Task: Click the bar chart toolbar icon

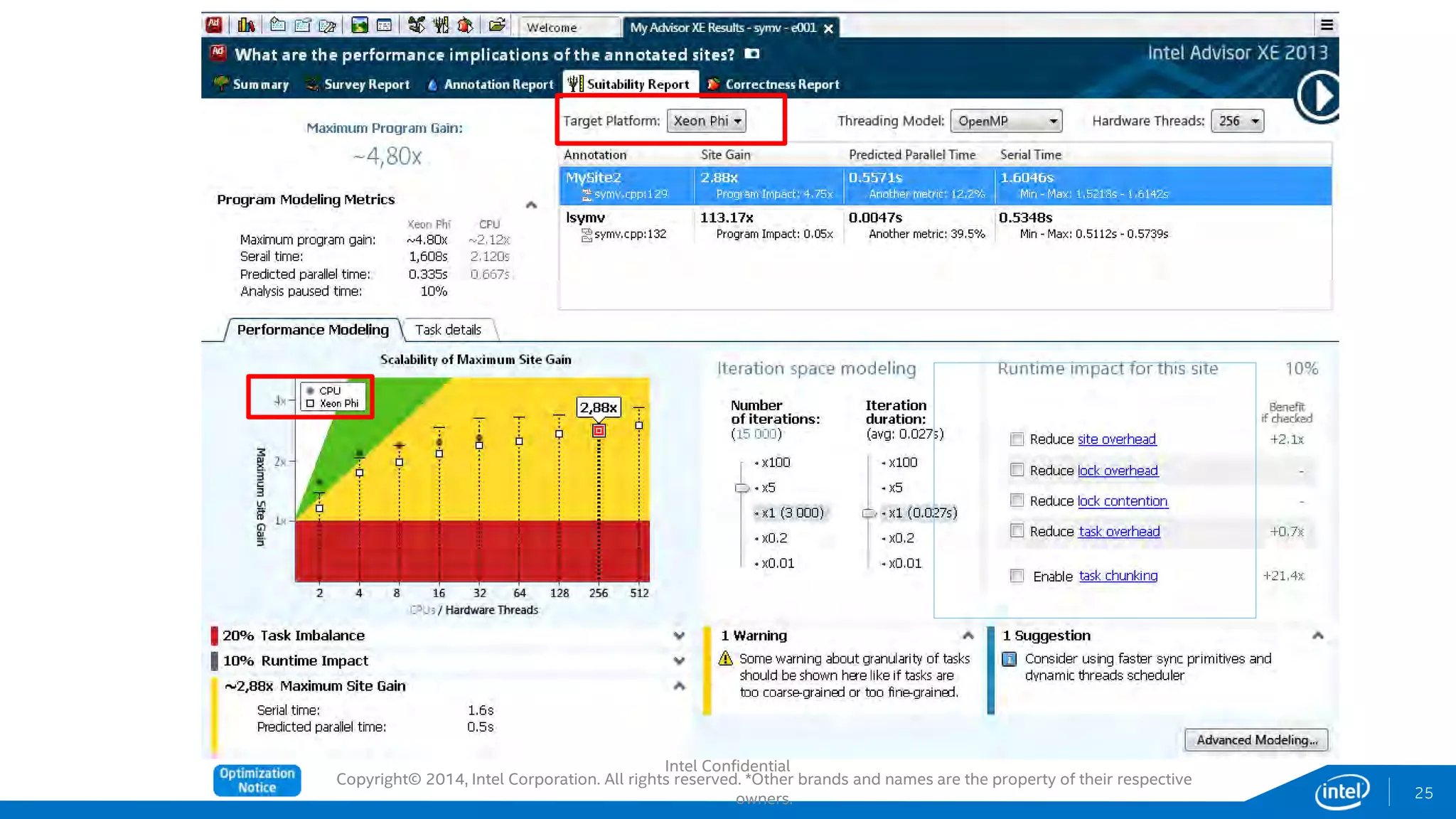Action: pyautogui.click(x=246, y=26)
